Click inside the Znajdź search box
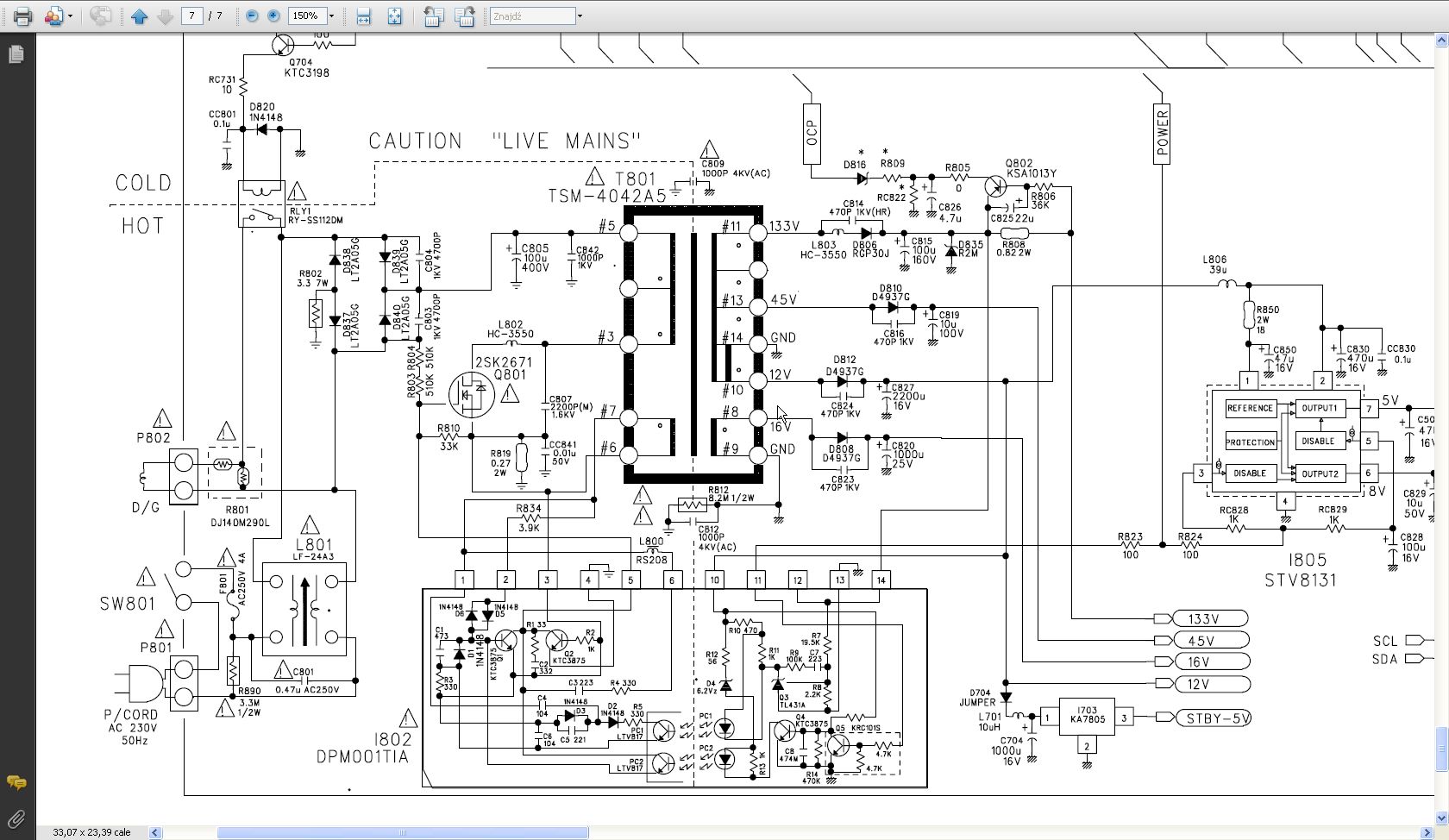This screenshot has height=840, width=1449. (531, 16)
